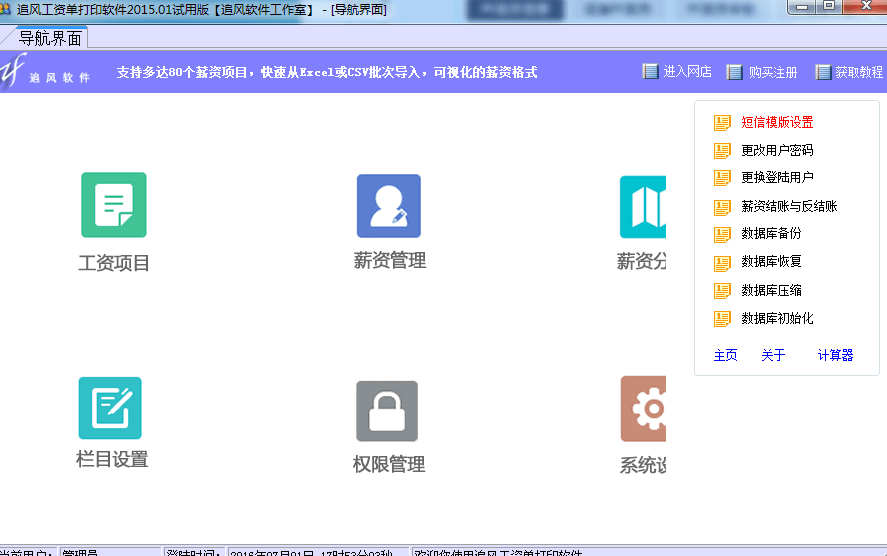Open the 权限管理 lock icon
The width and height of the screenshot is (887, 556).
click(x=387, y=411)
